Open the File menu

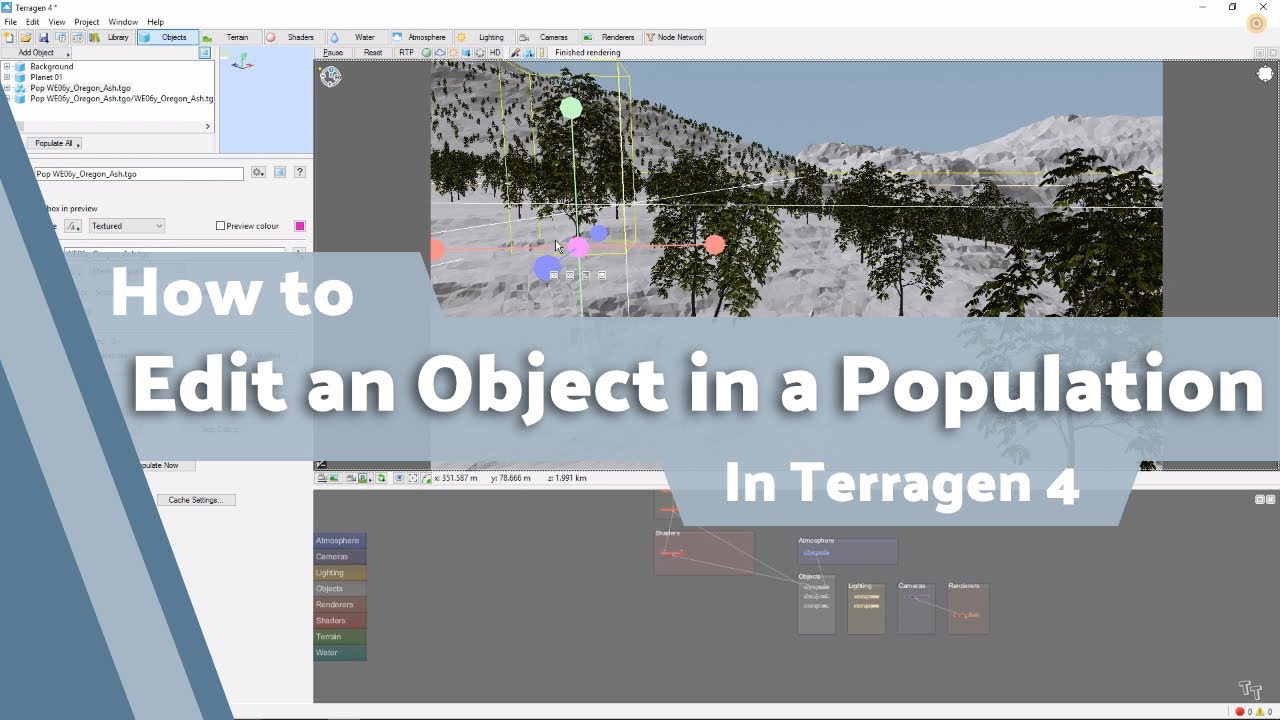click(x=10, y=22)
